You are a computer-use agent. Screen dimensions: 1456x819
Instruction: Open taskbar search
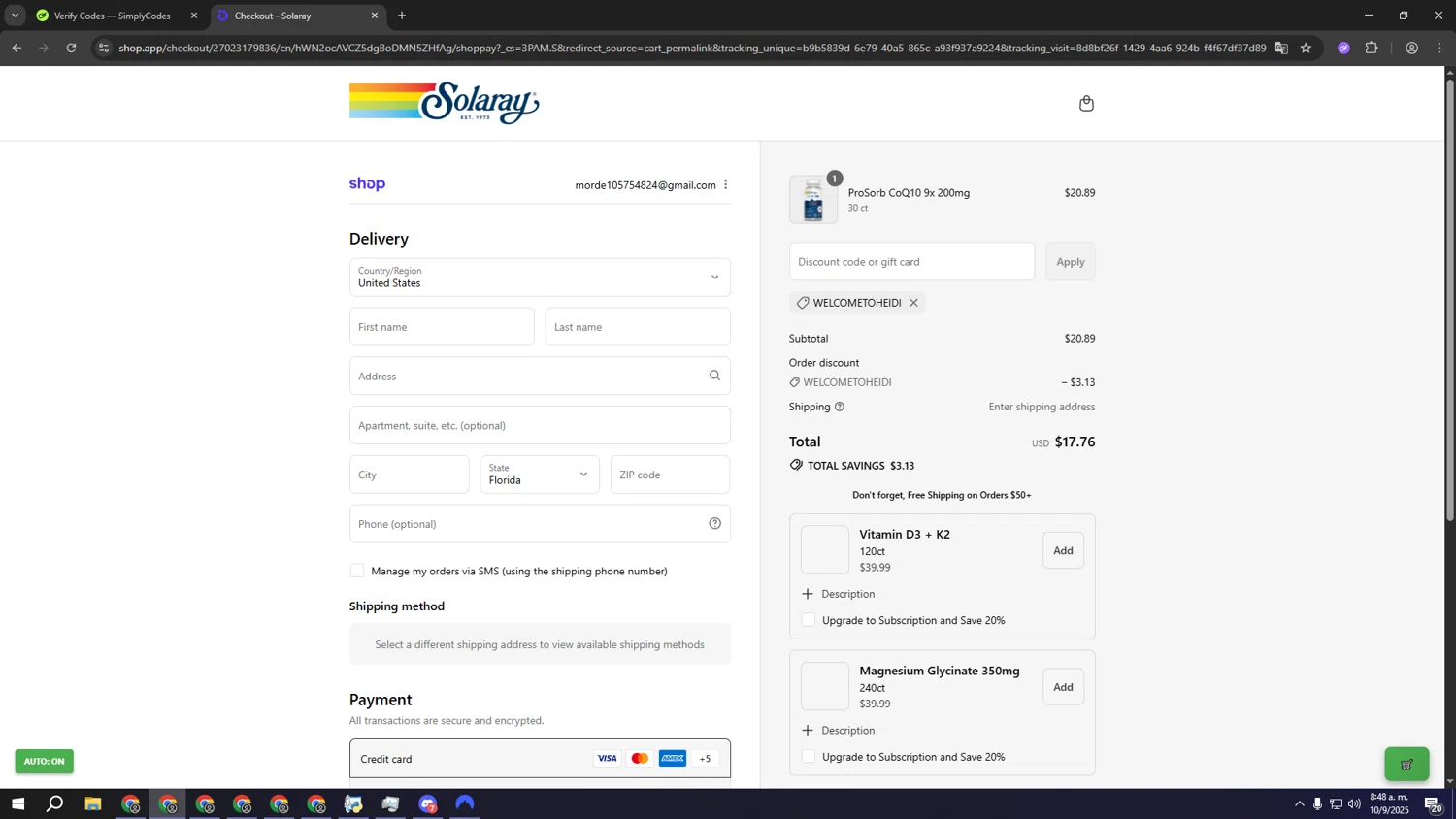pyautogui.click(x=55, y=803)
